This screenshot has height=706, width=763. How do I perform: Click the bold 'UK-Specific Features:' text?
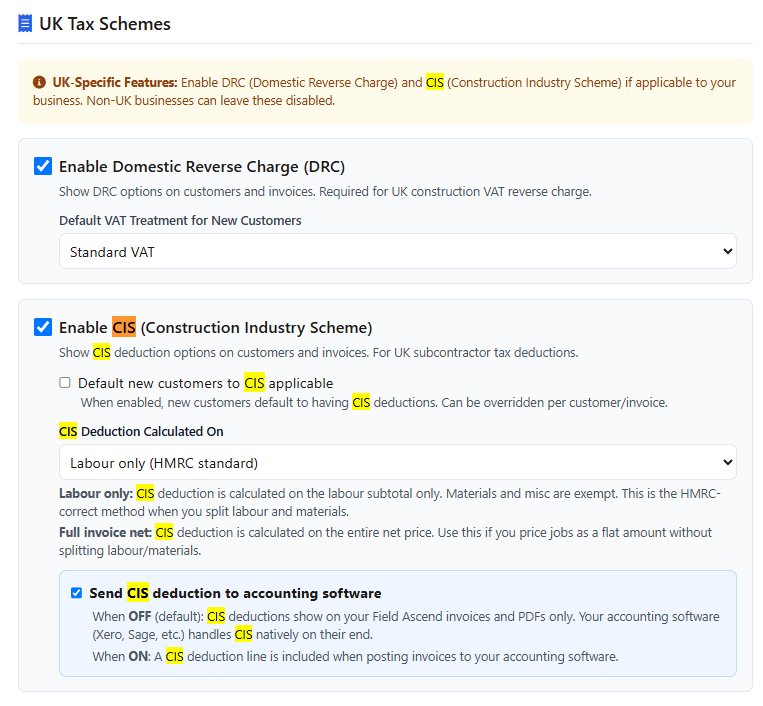click(115, 83)
